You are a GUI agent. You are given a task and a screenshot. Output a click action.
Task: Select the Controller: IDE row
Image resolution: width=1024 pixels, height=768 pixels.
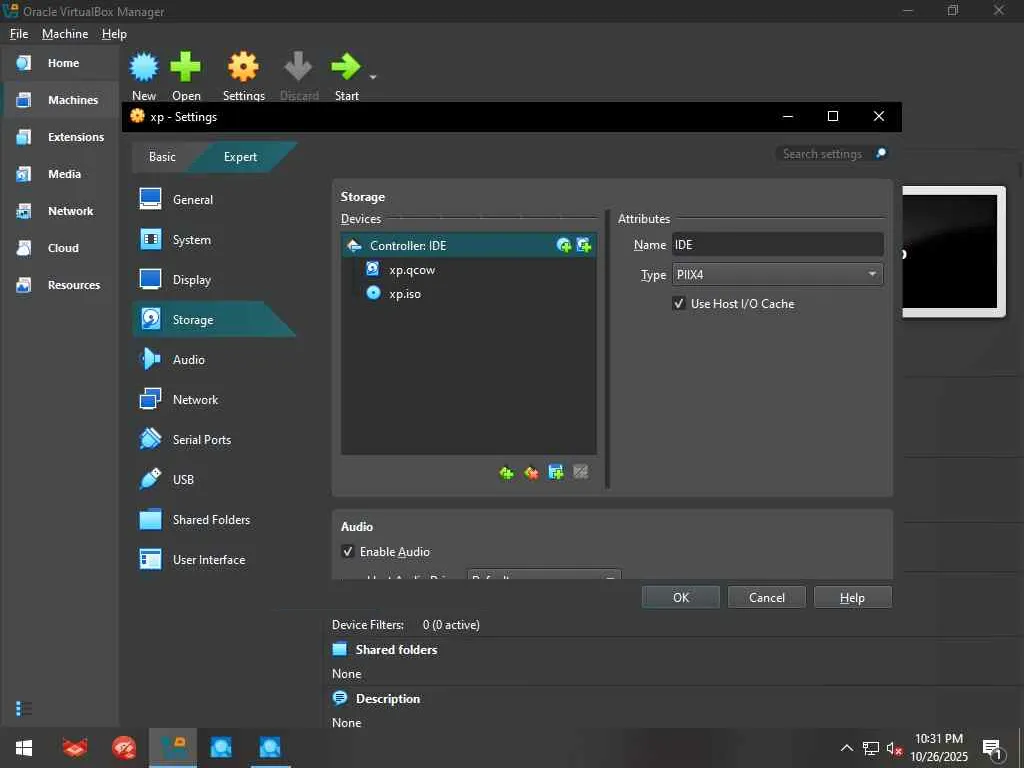pyautogui.click(x=468, y=246)
